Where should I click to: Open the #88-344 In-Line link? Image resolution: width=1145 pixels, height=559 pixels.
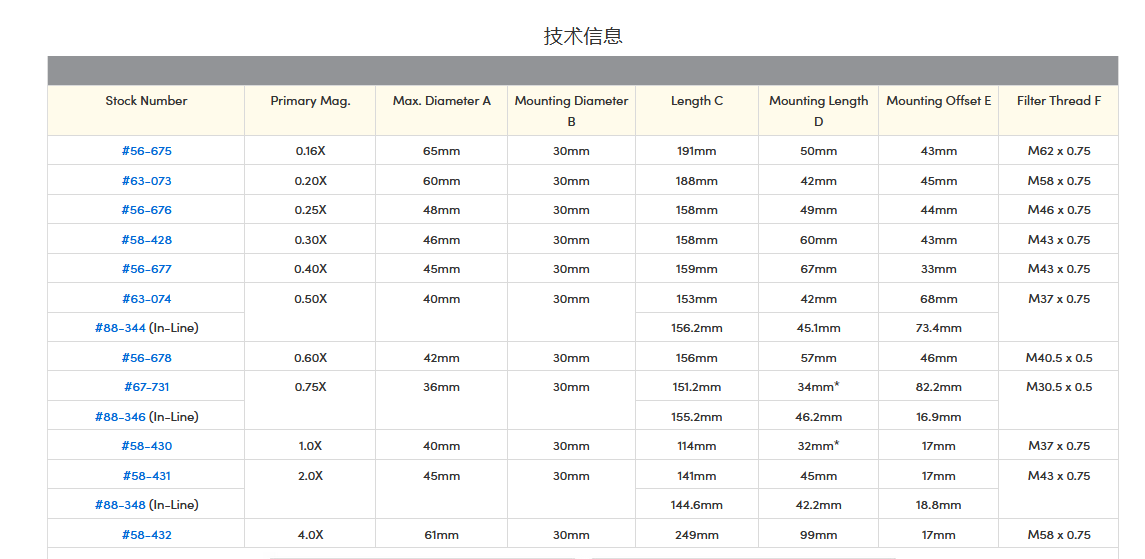(x=120, y=328)
